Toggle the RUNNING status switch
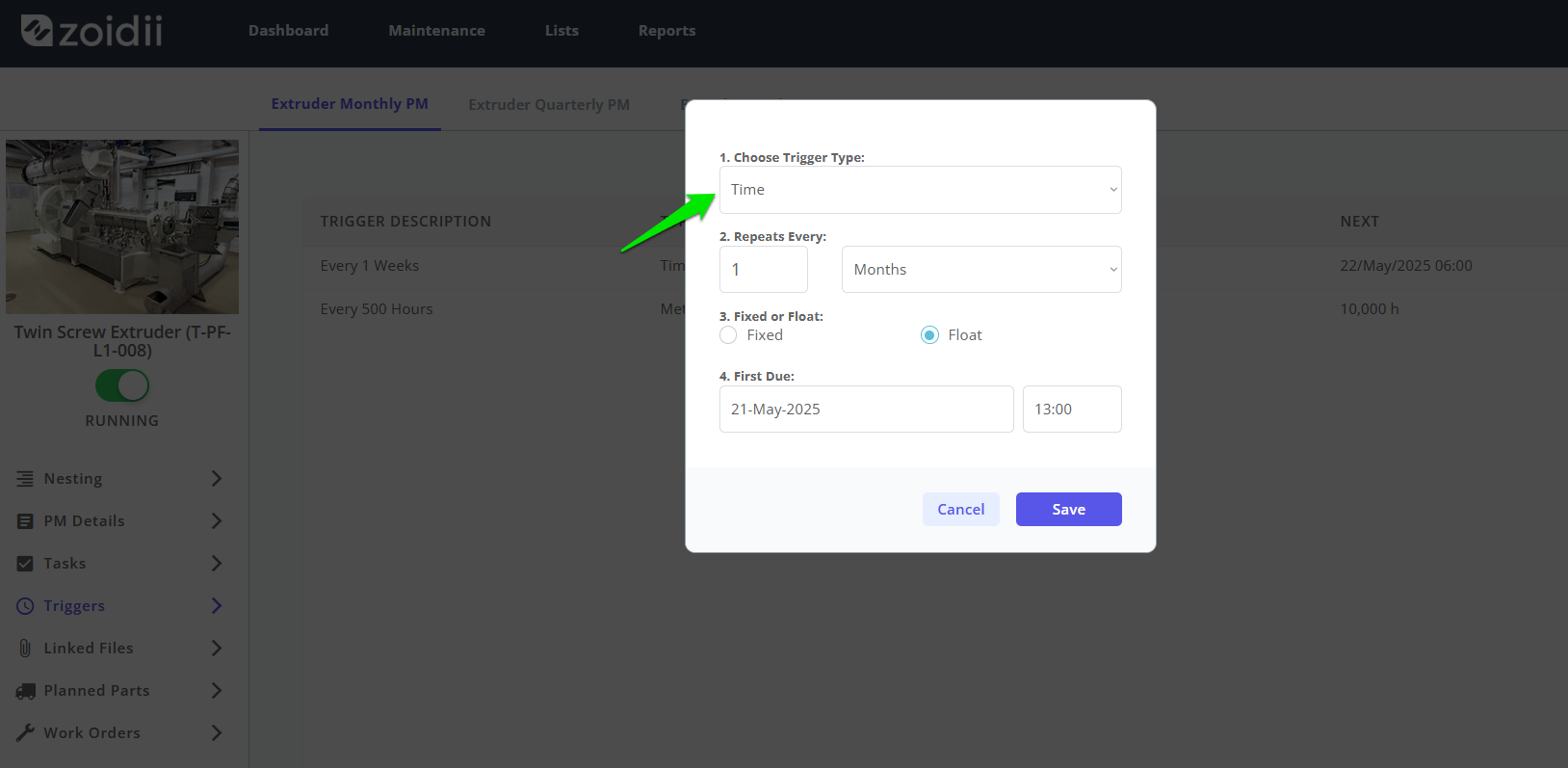This screenshot has height=768, width=1568. pos(122,385)
